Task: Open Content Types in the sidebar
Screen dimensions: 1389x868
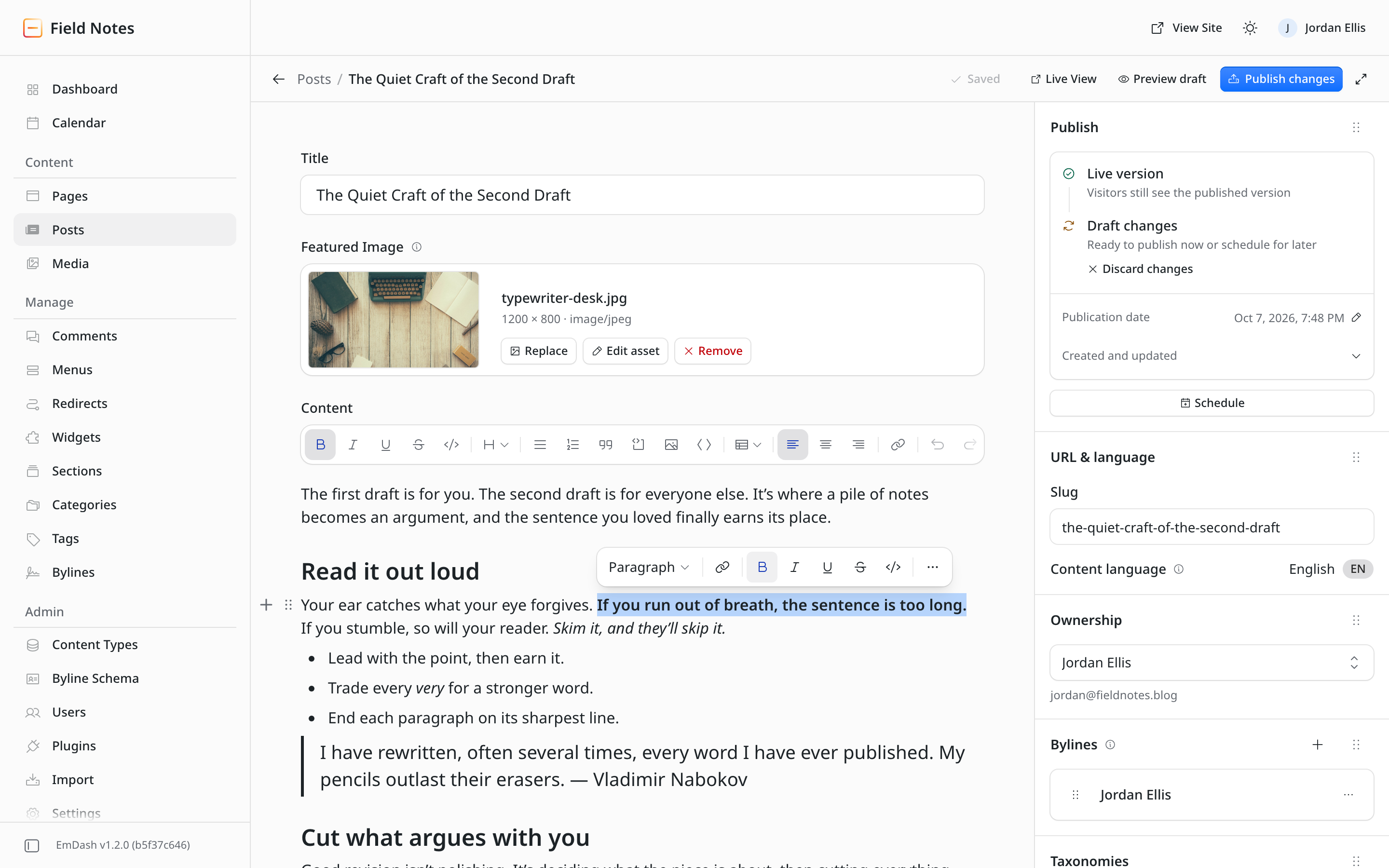Action: (124, 645)
